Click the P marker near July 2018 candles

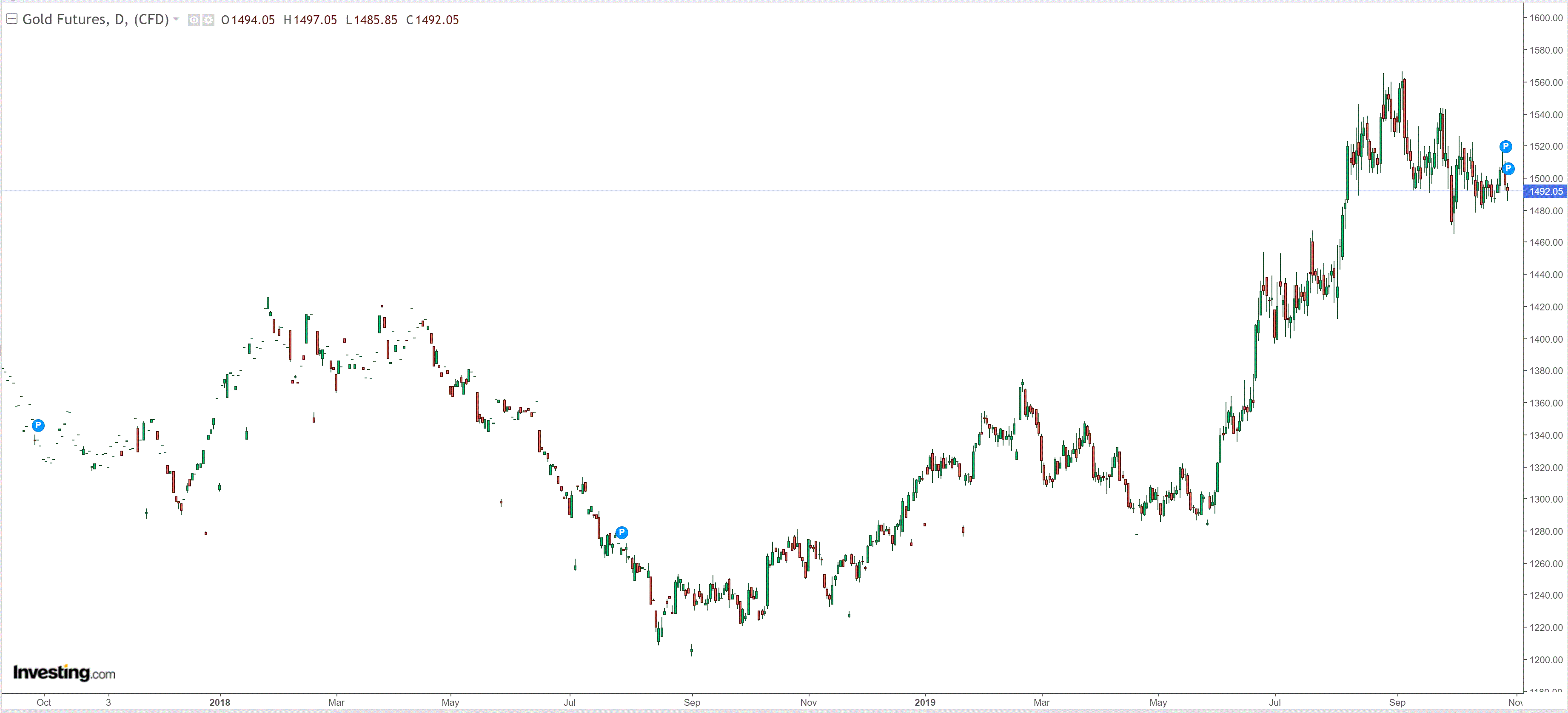[621, 532]
